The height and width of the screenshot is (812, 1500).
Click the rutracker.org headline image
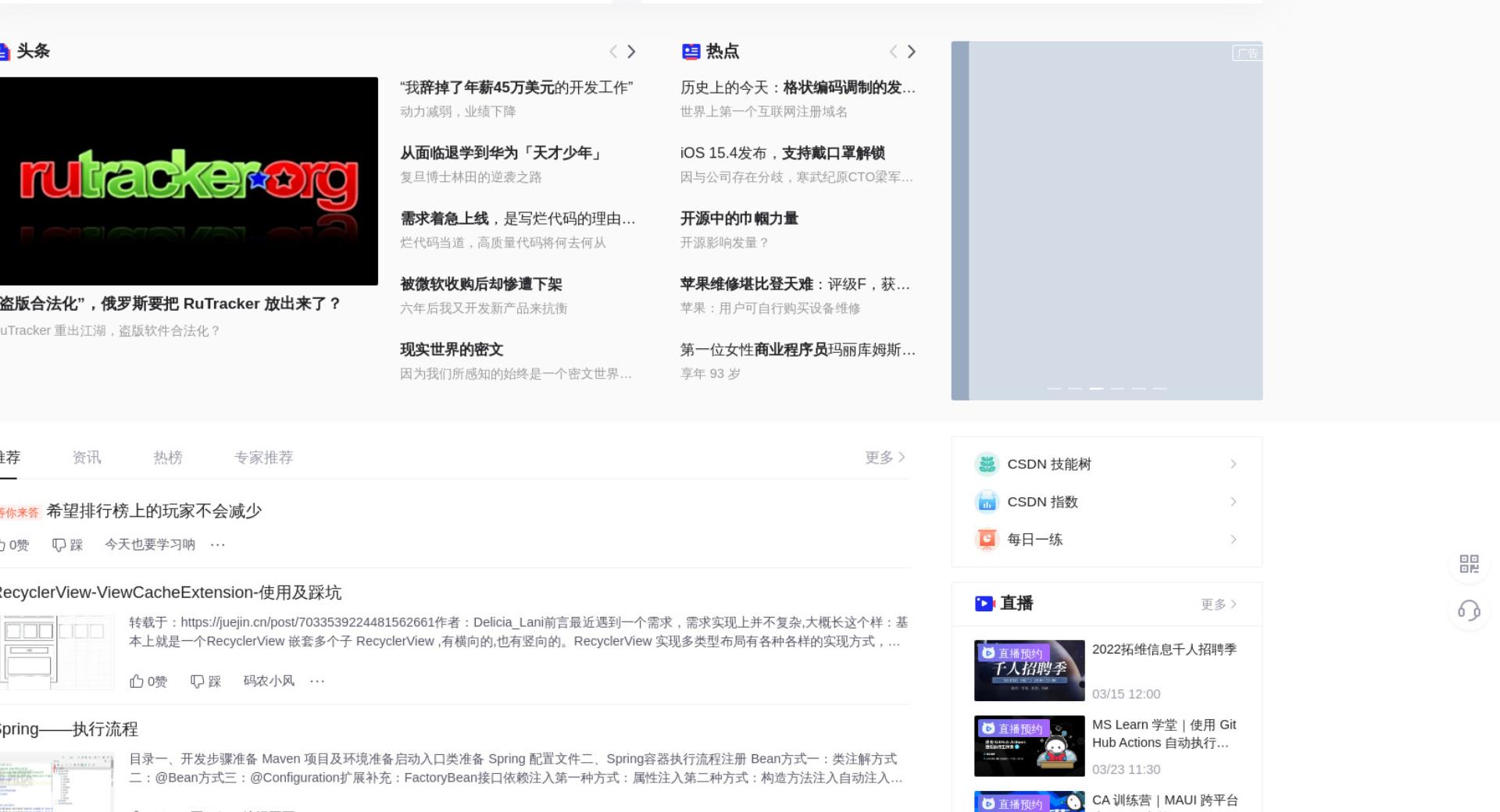(x=188, y=181)
